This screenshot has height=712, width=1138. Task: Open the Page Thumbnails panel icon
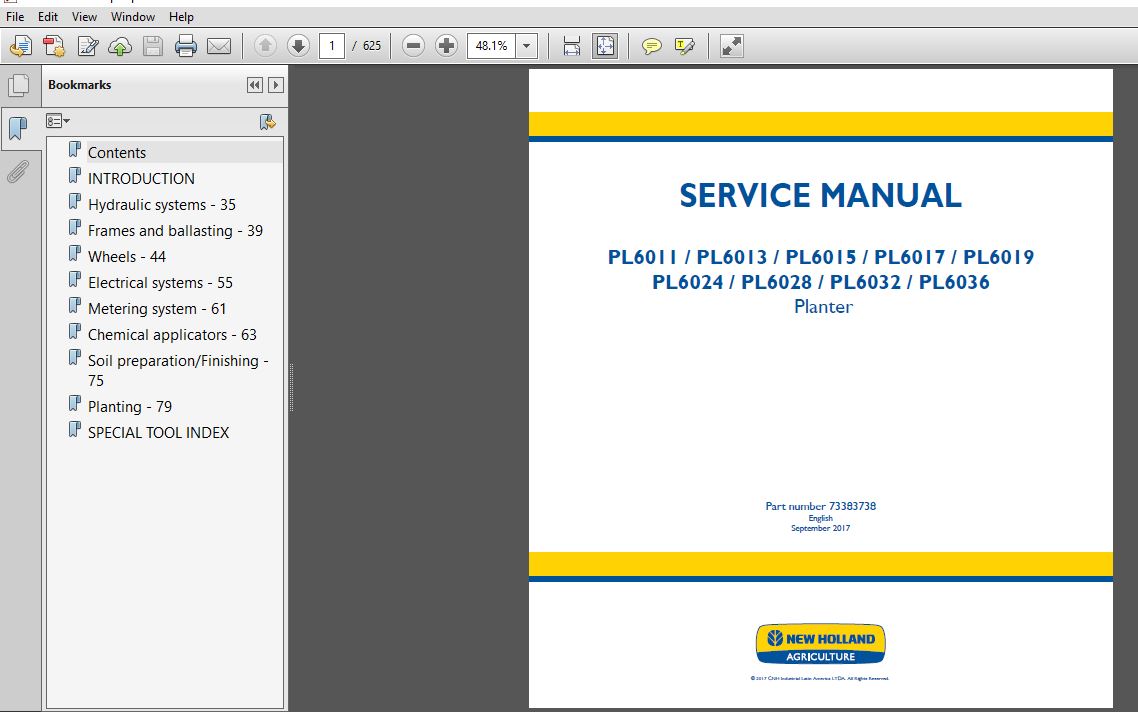[x=19, y=86]
